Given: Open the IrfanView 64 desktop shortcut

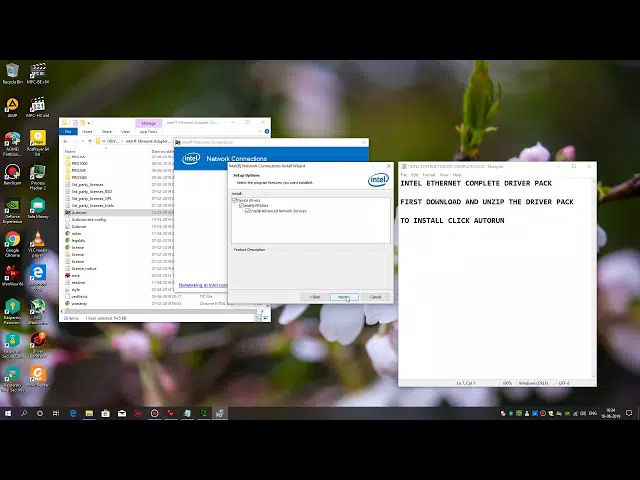Looking at the screenshot, I should 12,276.
